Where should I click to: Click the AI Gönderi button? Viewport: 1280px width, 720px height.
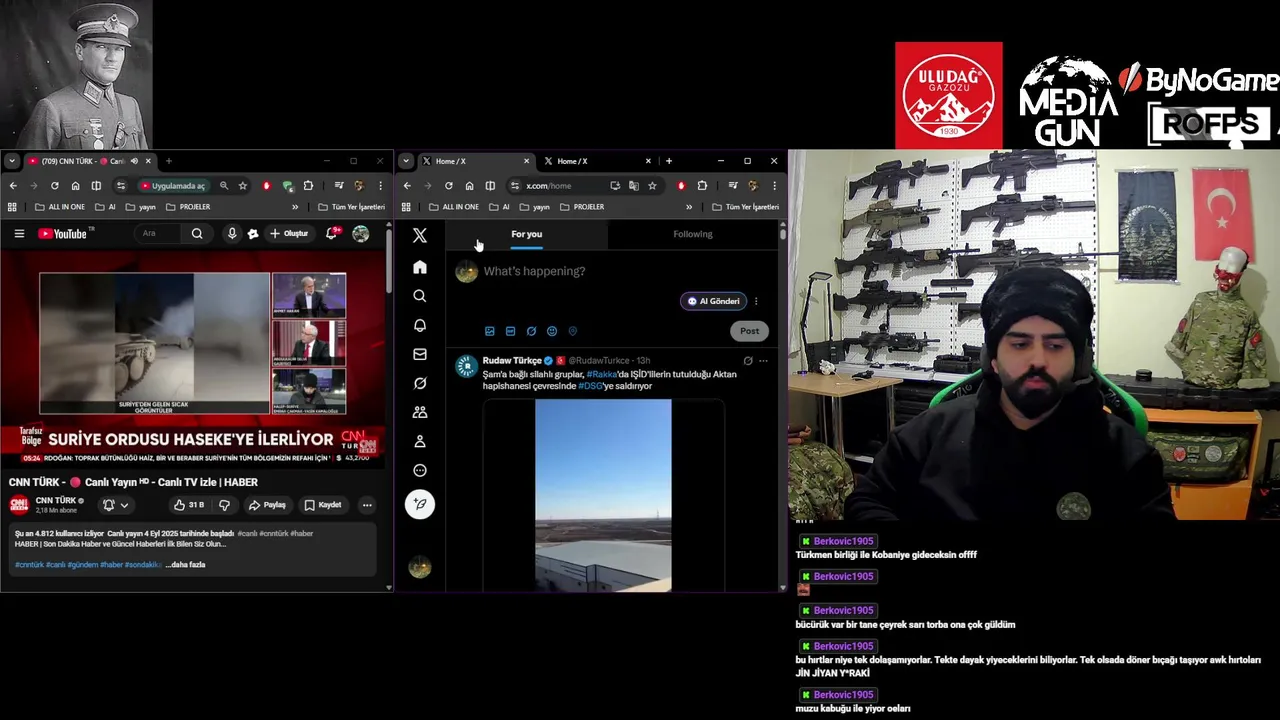[x=713, y=301]
